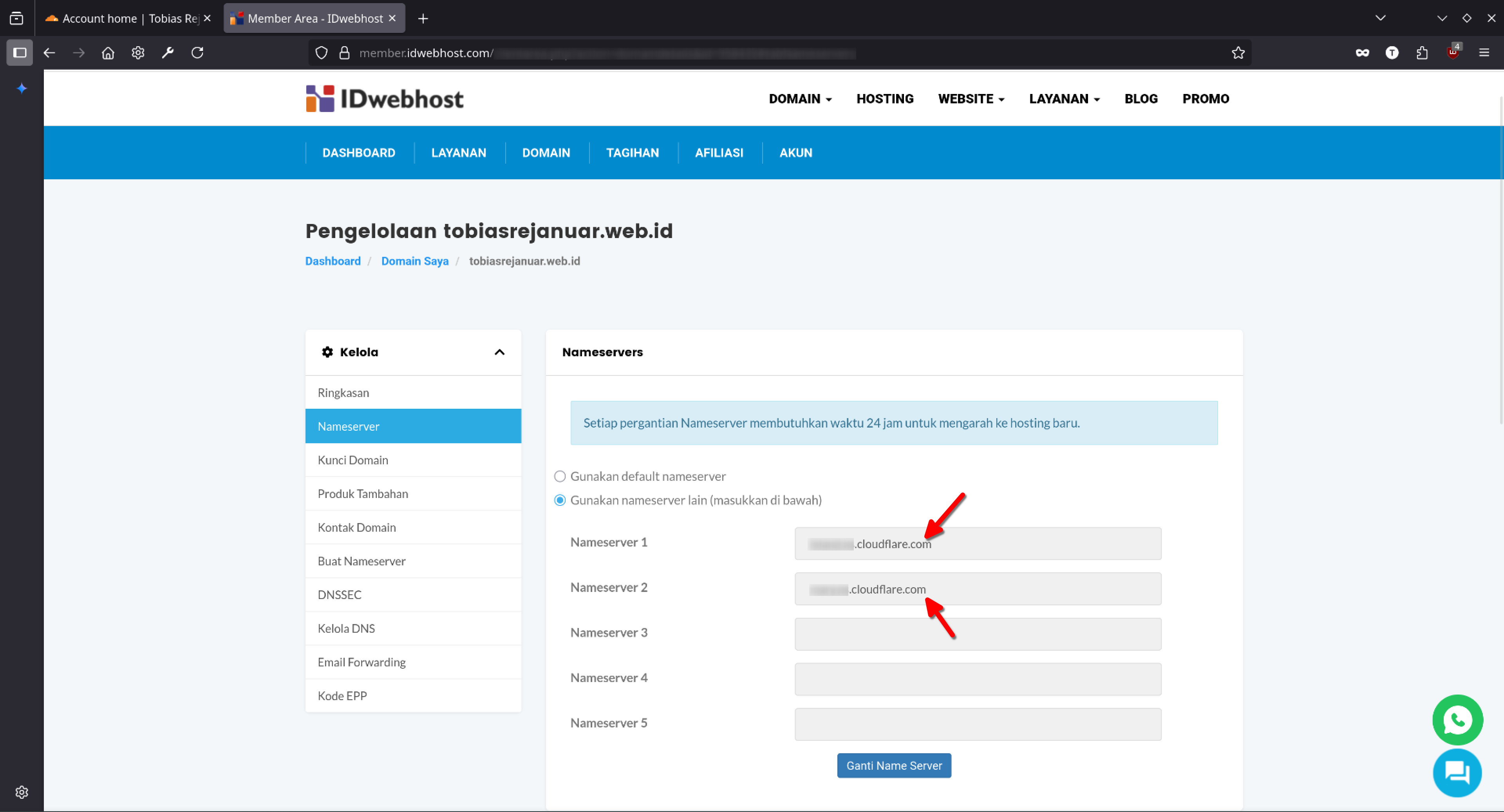Follow the Domain Saya breadcrumb link

coord(414,261)
